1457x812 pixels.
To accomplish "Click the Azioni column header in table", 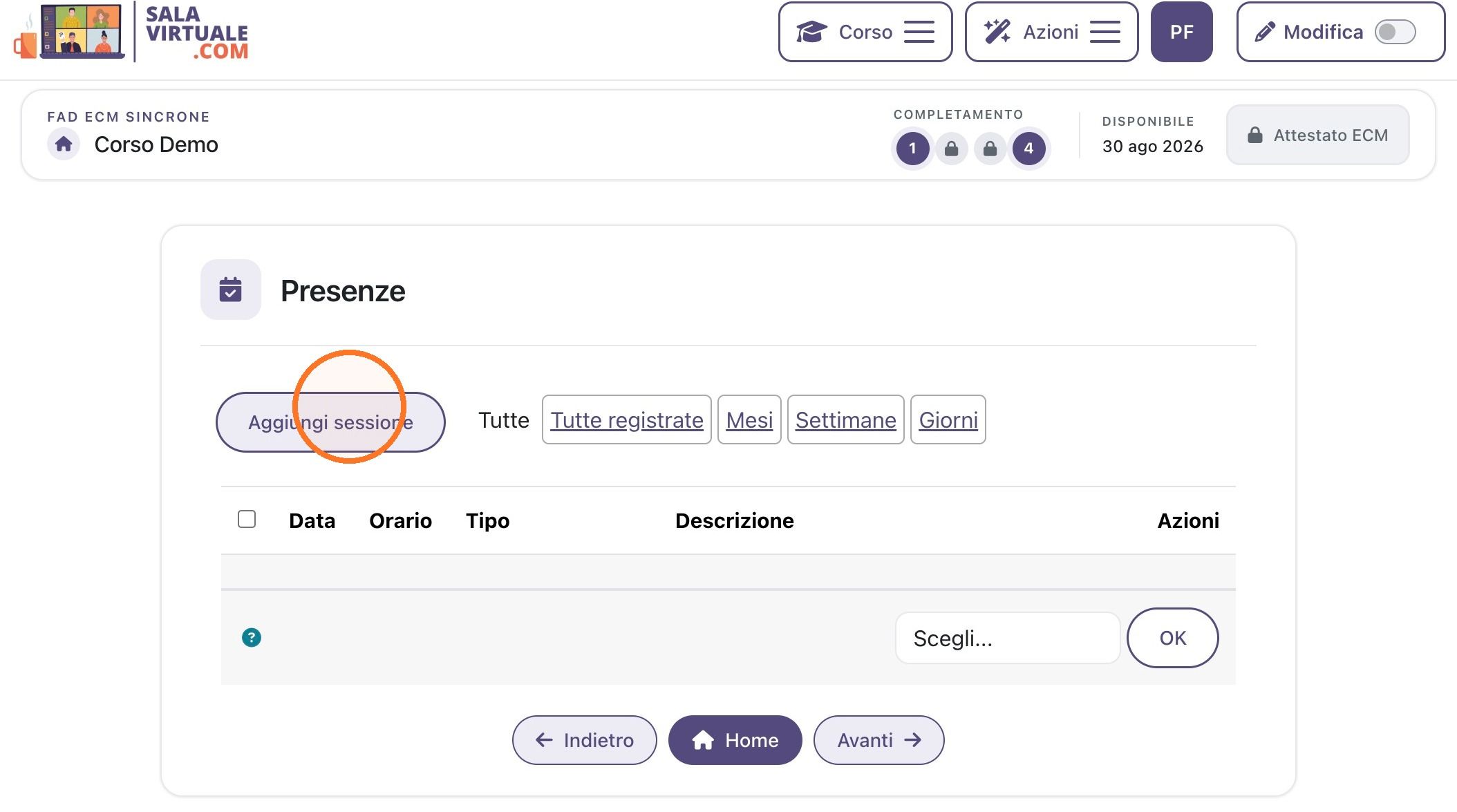I will click(1188, 520).
